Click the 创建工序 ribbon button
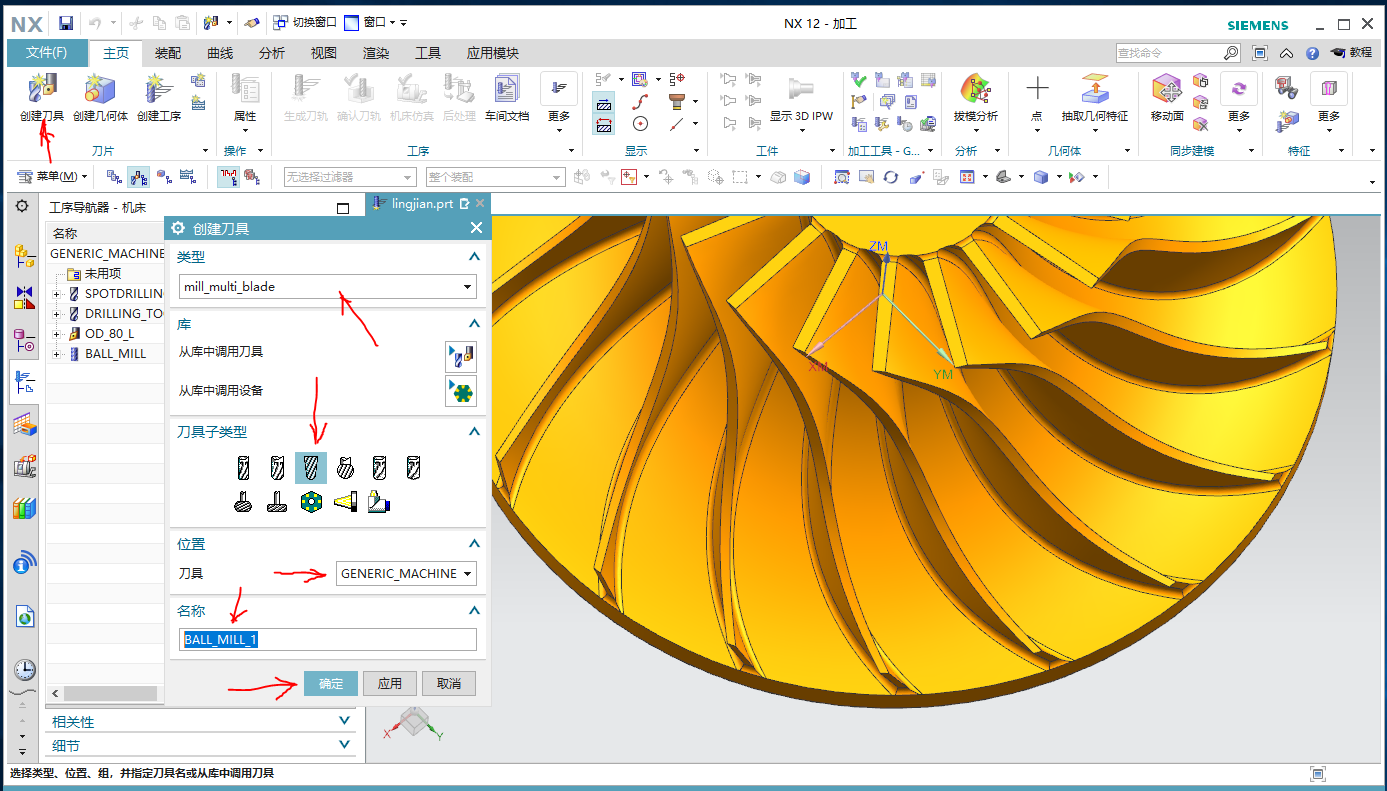Screen dimensions: 1387x791 [x=159, y=98]
